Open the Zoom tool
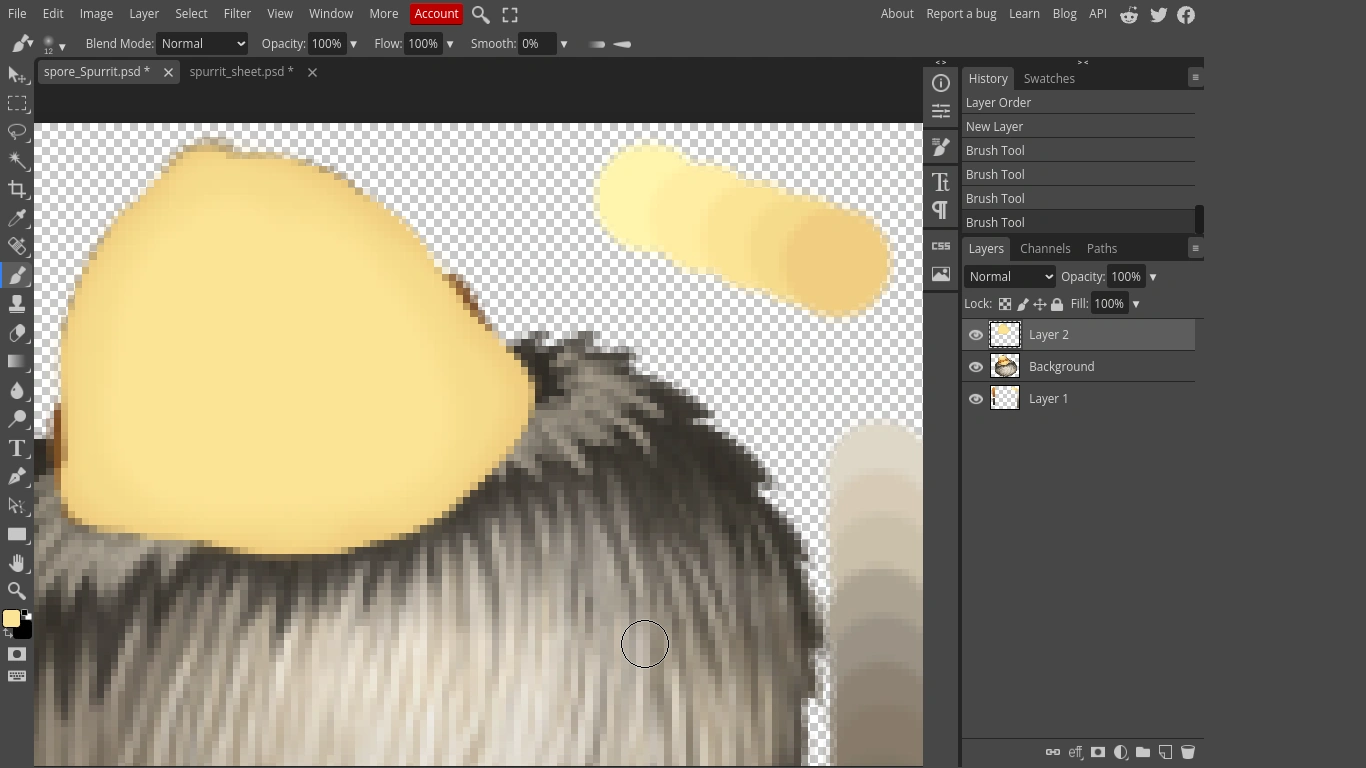1366x768 pixels. tap(17, 591)
